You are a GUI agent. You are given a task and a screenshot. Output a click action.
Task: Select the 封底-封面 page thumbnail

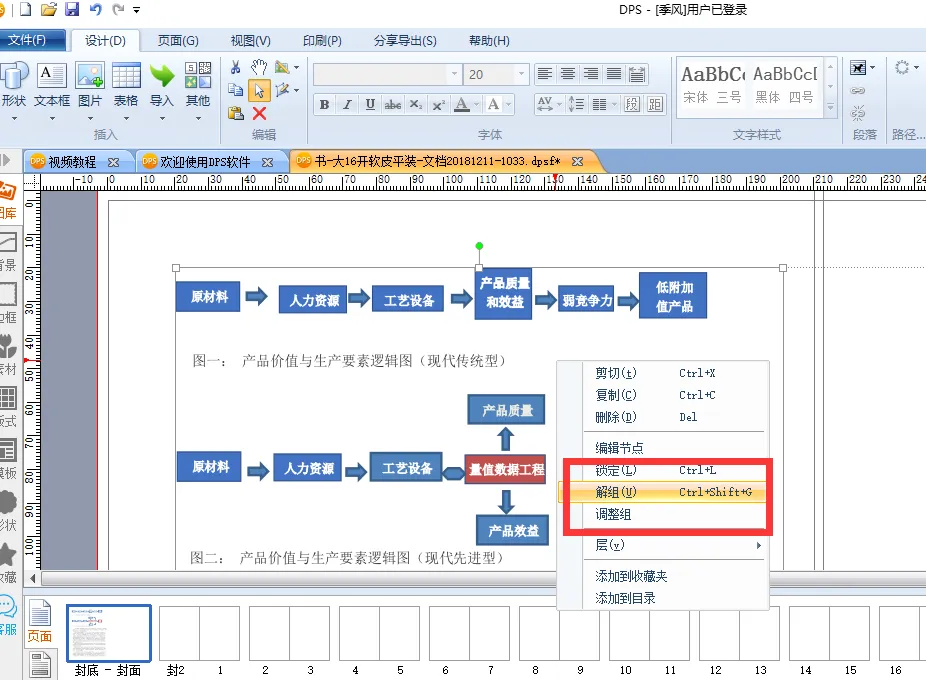pyautogui.click(x=109, y=632)
